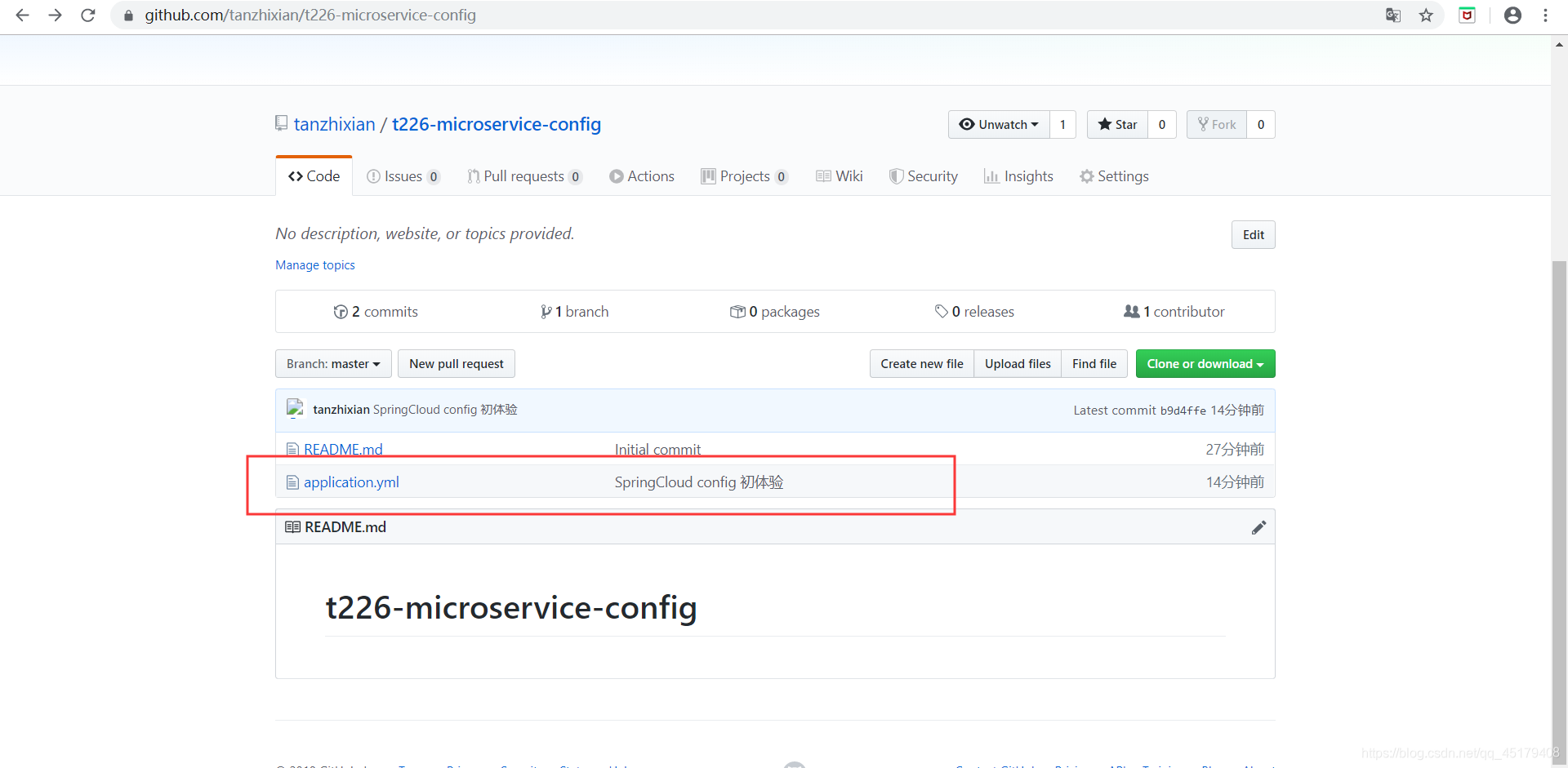Open application.yml commit message SpringCloud config

[x=699, y=482]
